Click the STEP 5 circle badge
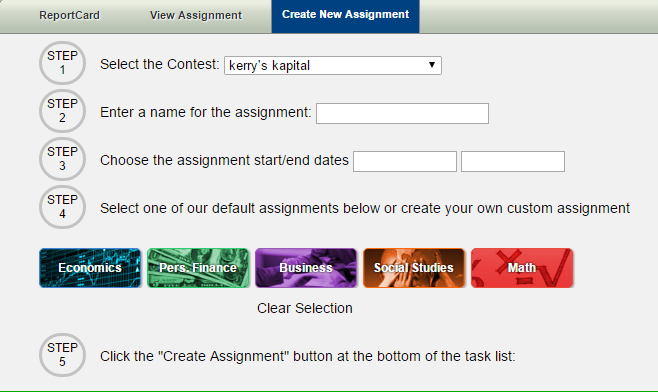The image size is (658, 392). pyautogui.click(x=63, y=355)
